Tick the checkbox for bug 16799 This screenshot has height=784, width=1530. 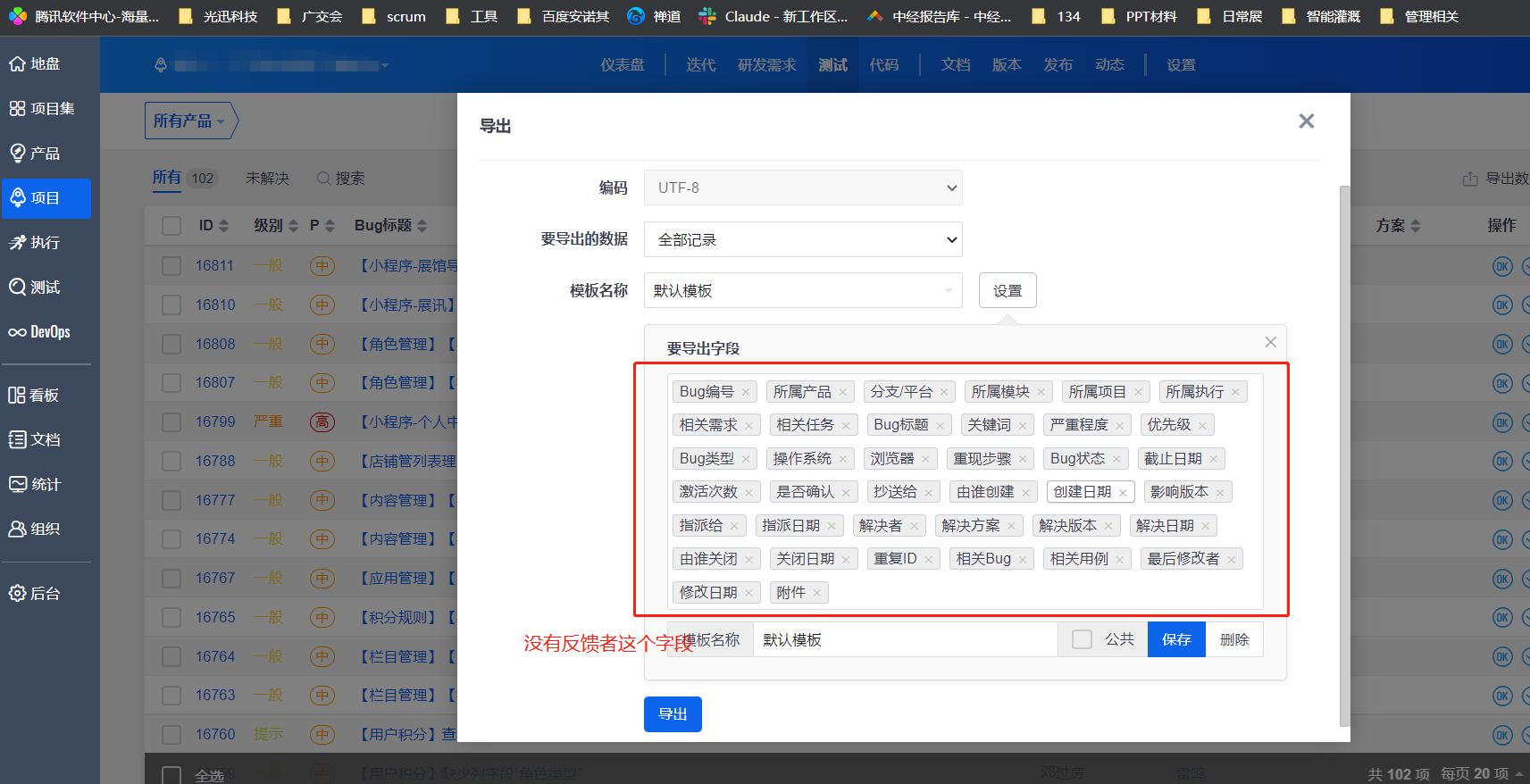(x=171, y=421)
